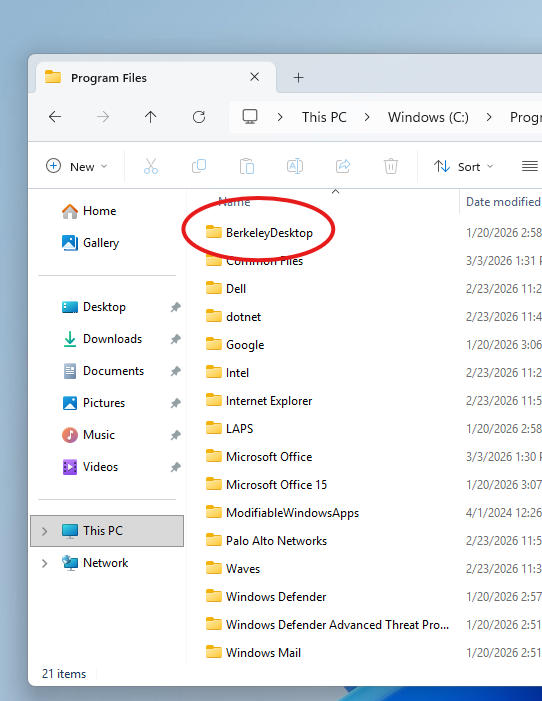The height and width of the screenshot is (701, 542).
Task: Open the New item dropdown
Action: click(77, 166)
